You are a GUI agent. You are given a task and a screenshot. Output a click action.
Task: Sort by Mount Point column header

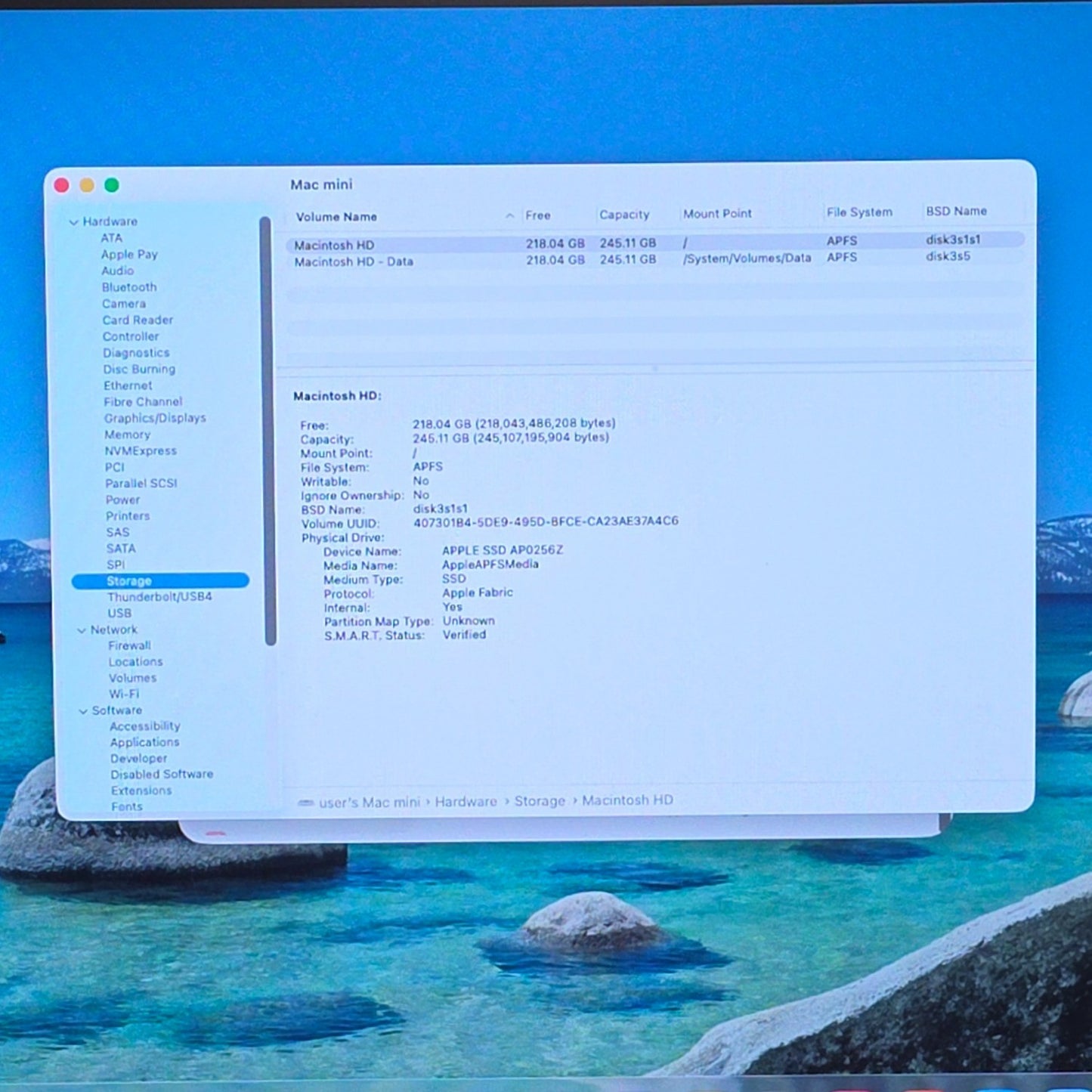coord(717,214)
